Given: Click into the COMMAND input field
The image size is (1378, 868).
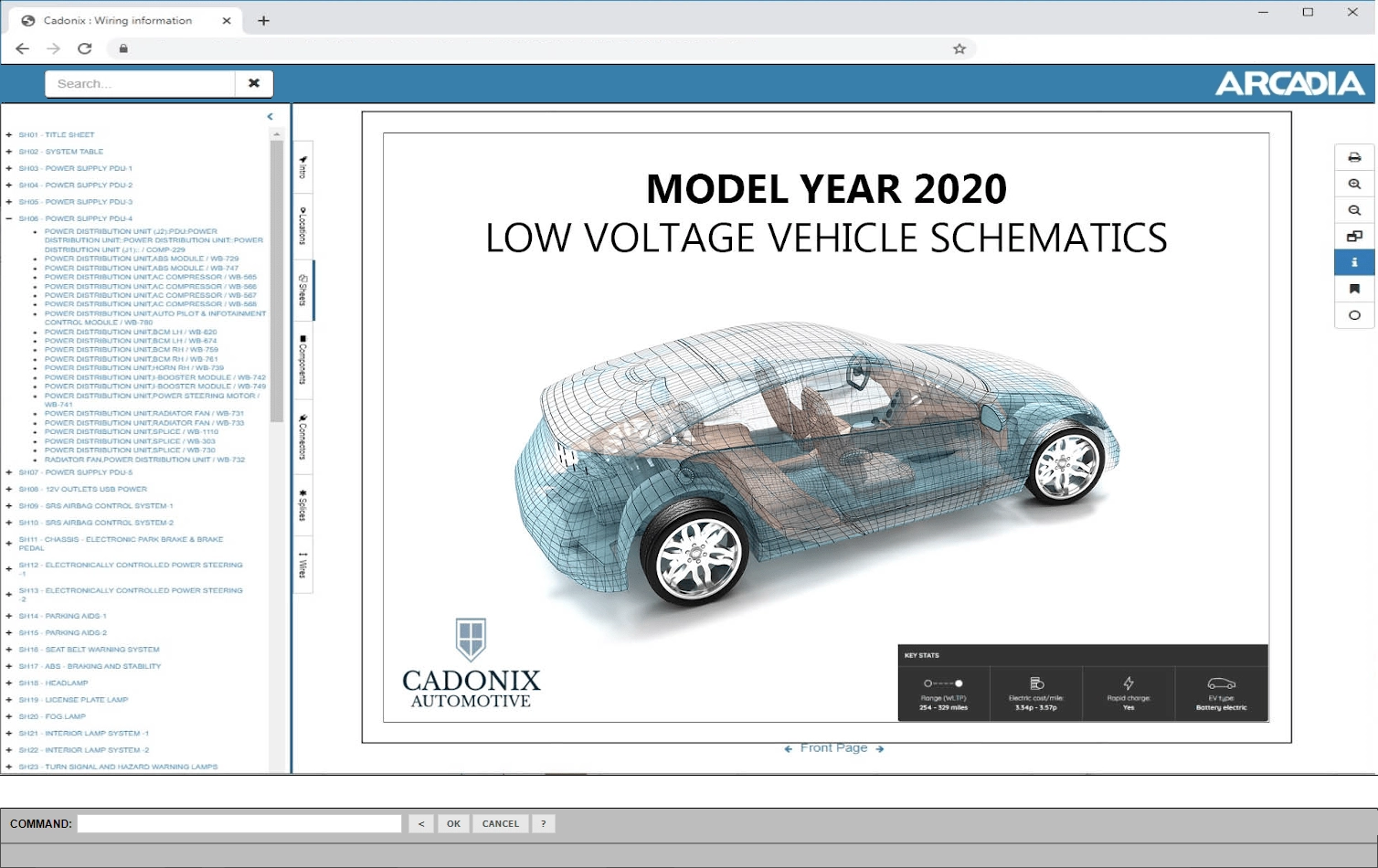Looking at the screenshot, I should 239,823.
